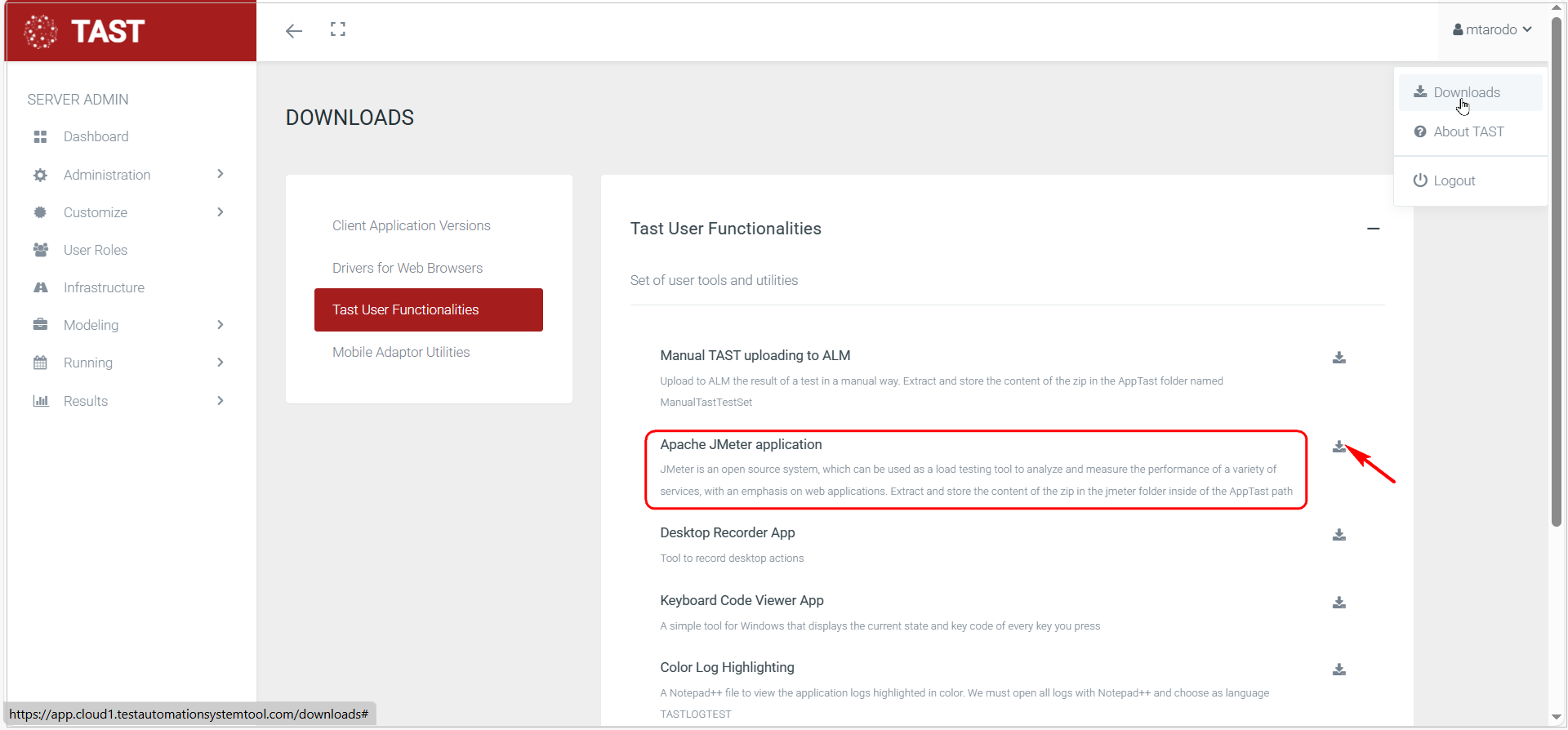Select Client Application Versions tab
The height and width of the screenshot is (730, 1568).
coord(411,225)
